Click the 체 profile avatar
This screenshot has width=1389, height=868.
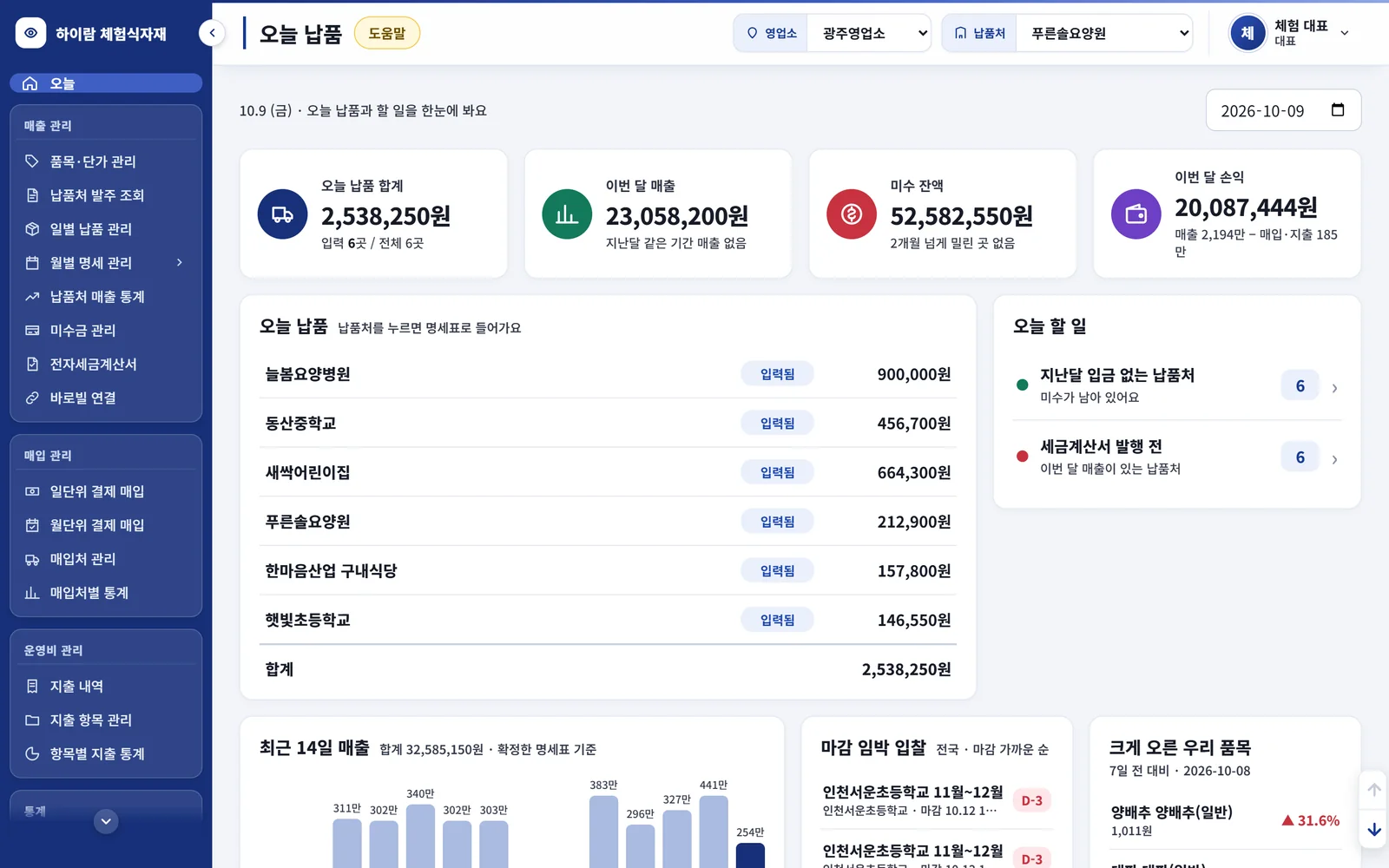pyautogui.click(x=1247, y=33)
